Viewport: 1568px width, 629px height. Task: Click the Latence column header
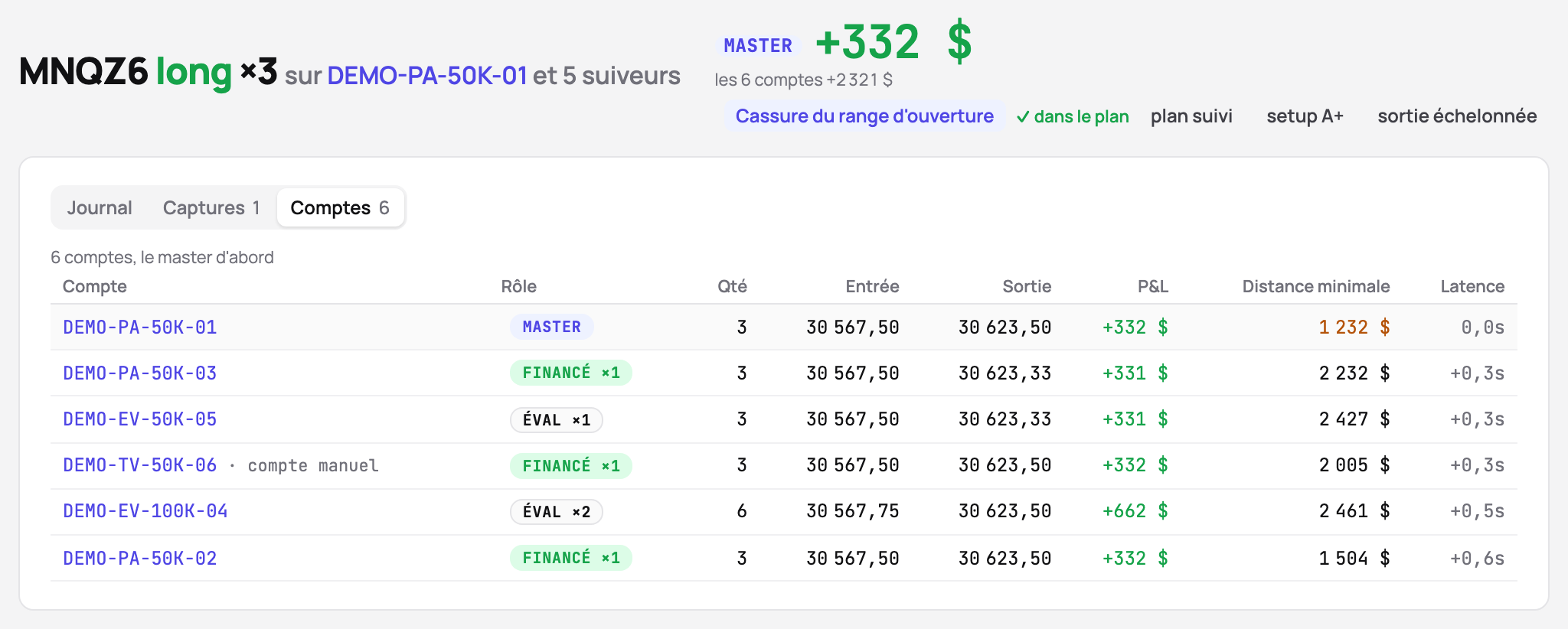click(x=1472, y=286)
